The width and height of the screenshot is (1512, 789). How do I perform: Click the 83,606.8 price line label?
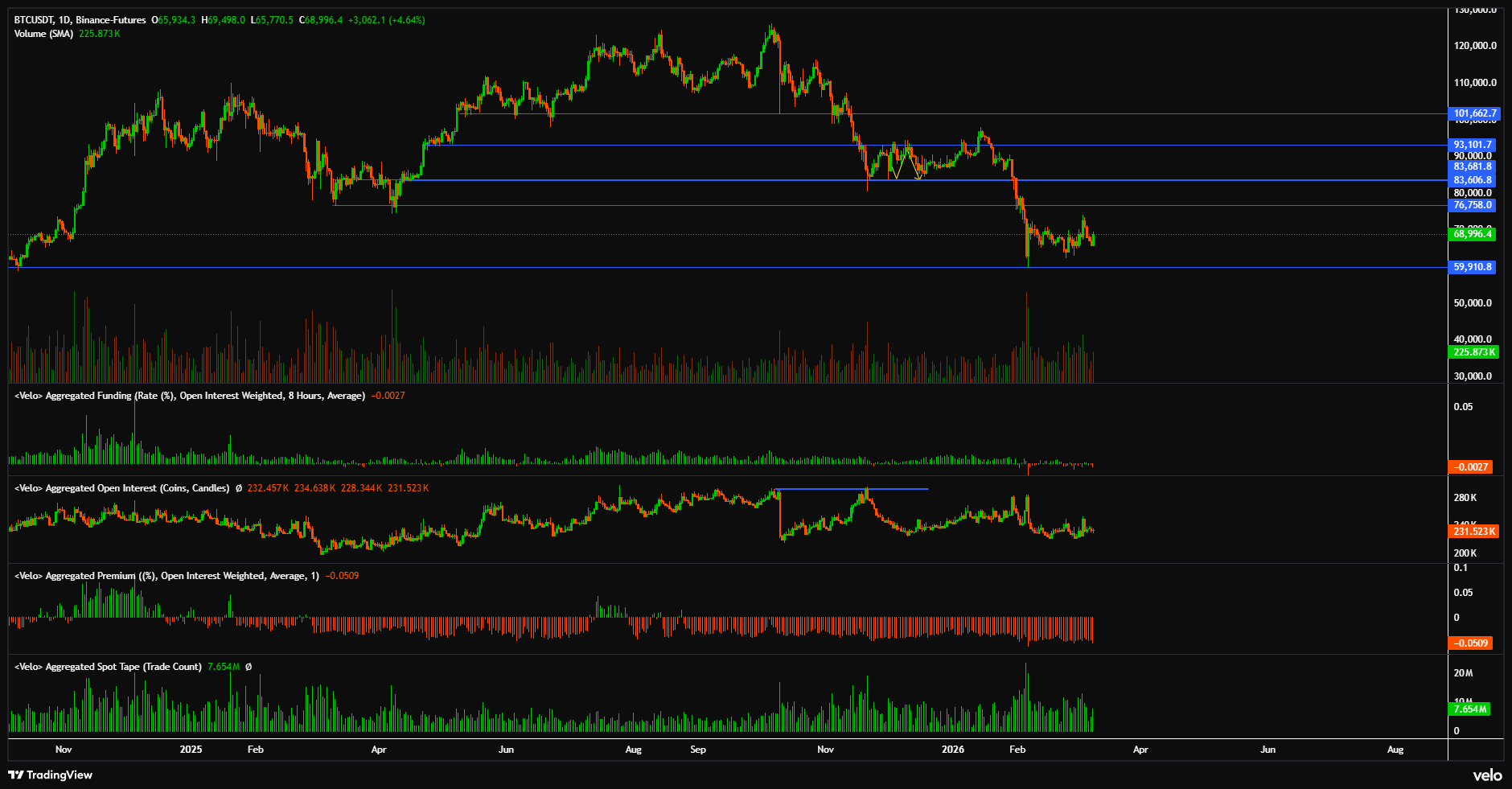[x=1473, y=180]
